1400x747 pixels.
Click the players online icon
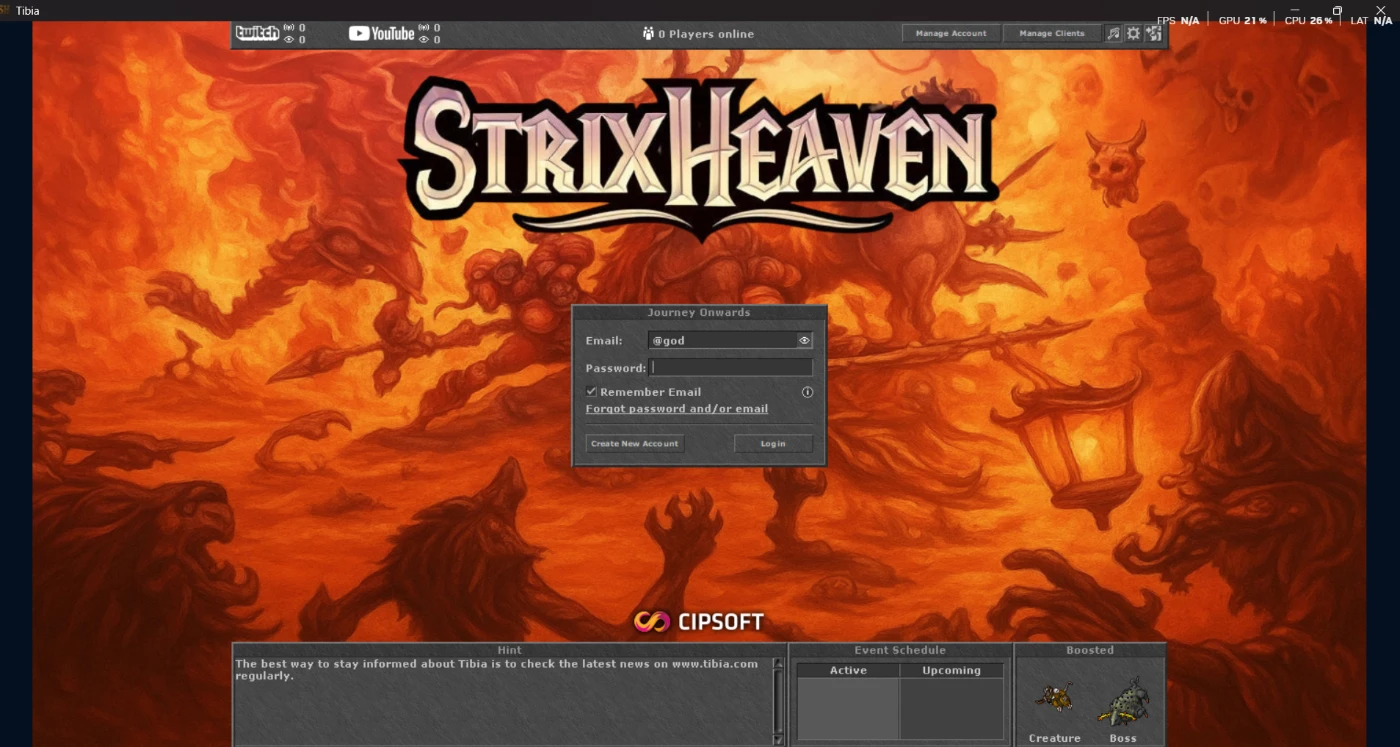point(648,34)
